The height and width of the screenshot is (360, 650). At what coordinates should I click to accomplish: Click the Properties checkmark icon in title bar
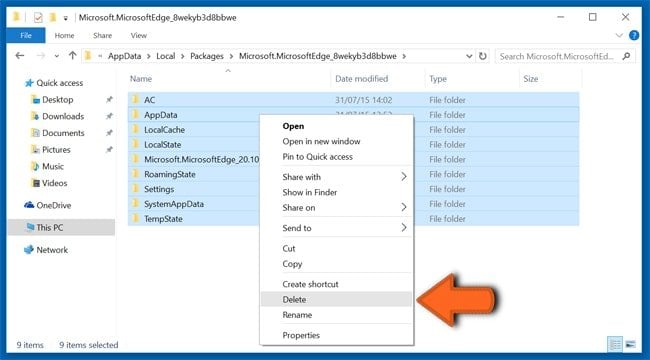[x=38, y=17]
